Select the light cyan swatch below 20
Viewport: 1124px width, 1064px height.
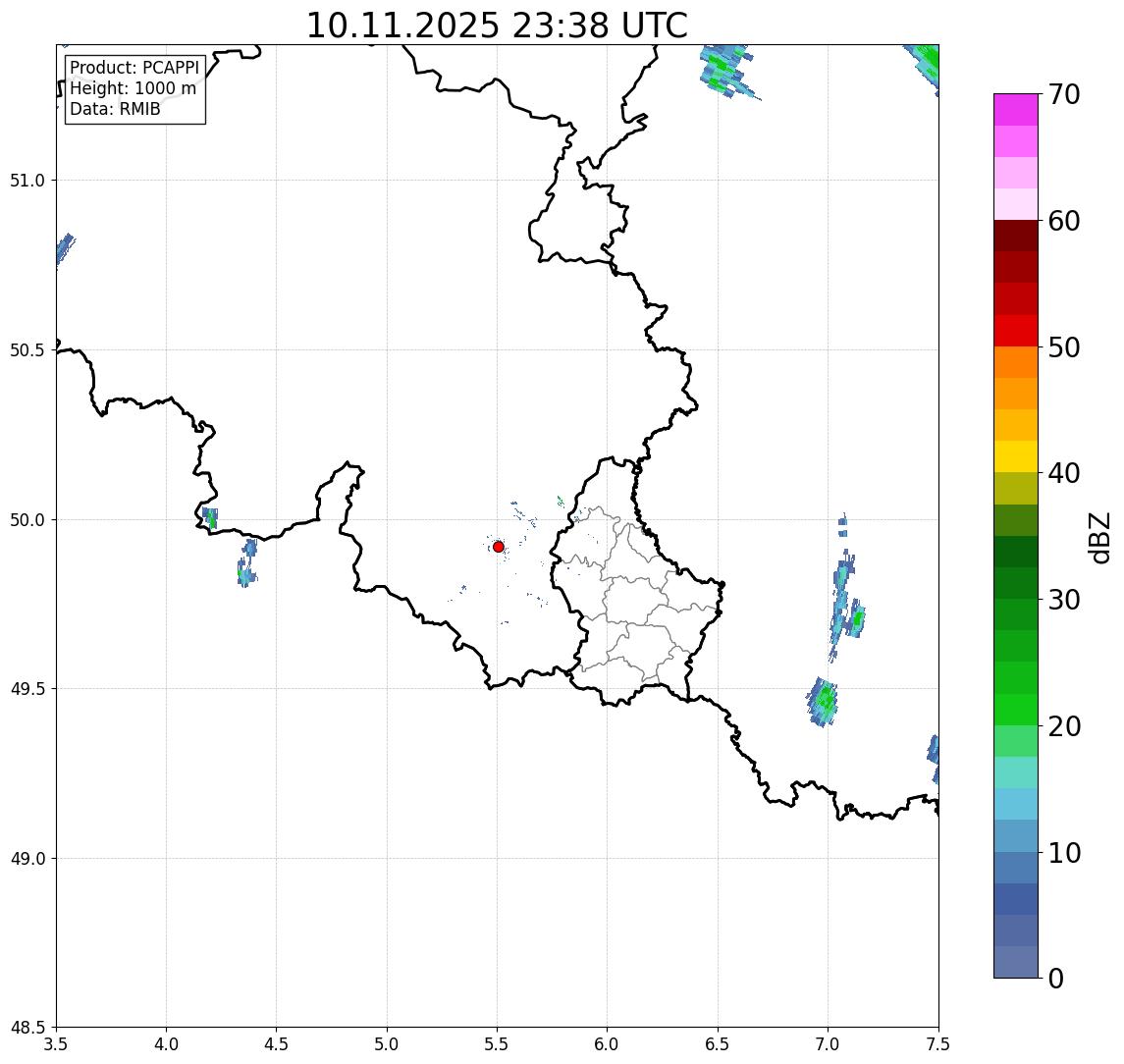tap(1016, 772)
